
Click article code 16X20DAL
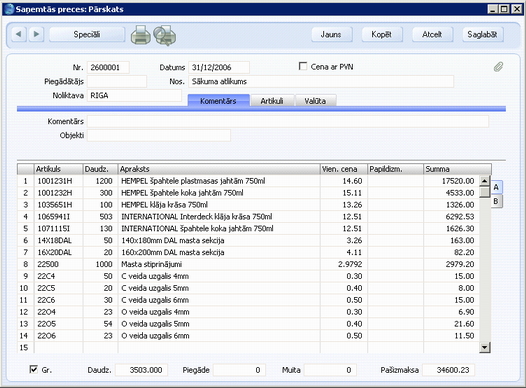(x=55, y=253)
